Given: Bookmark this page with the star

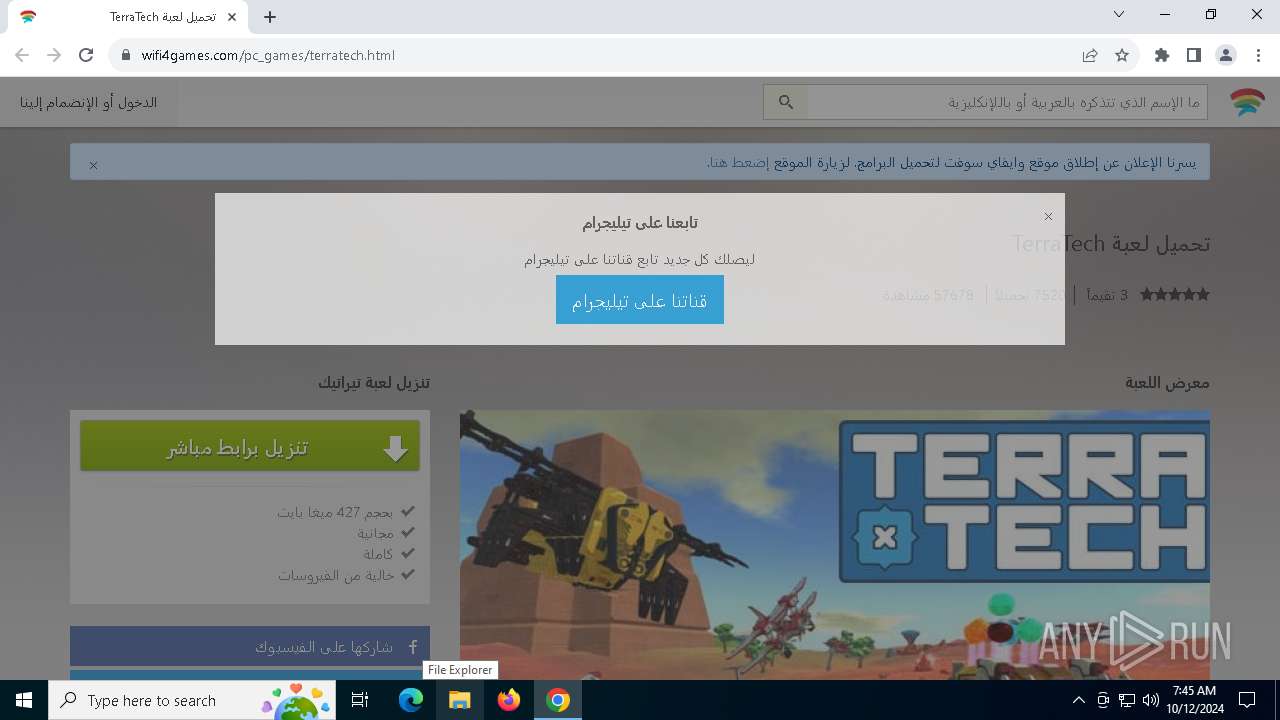Looking at the screenshot, I should tap(1122, 55).
